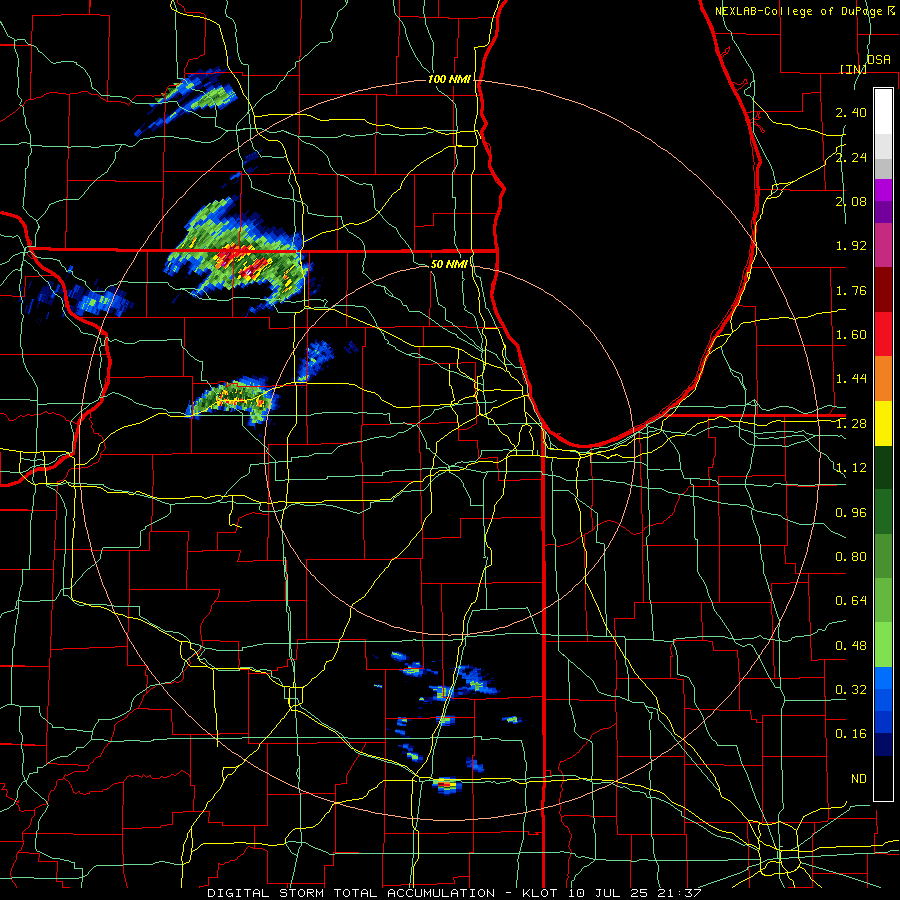Select the yellow legend swatch
Image resolution: width=900 pixels, height=900 pixels.
point(883,424)
